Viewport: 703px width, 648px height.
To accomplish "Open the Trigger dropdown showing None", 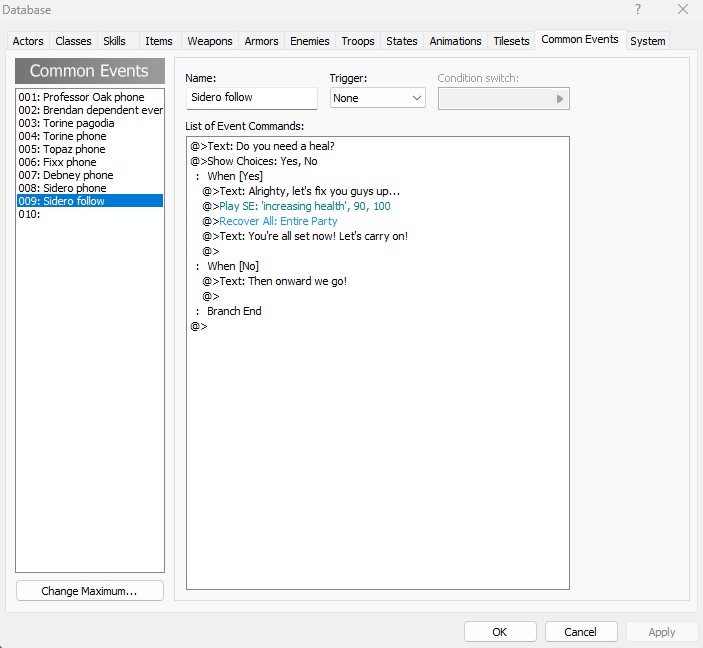I will (378, 98).
